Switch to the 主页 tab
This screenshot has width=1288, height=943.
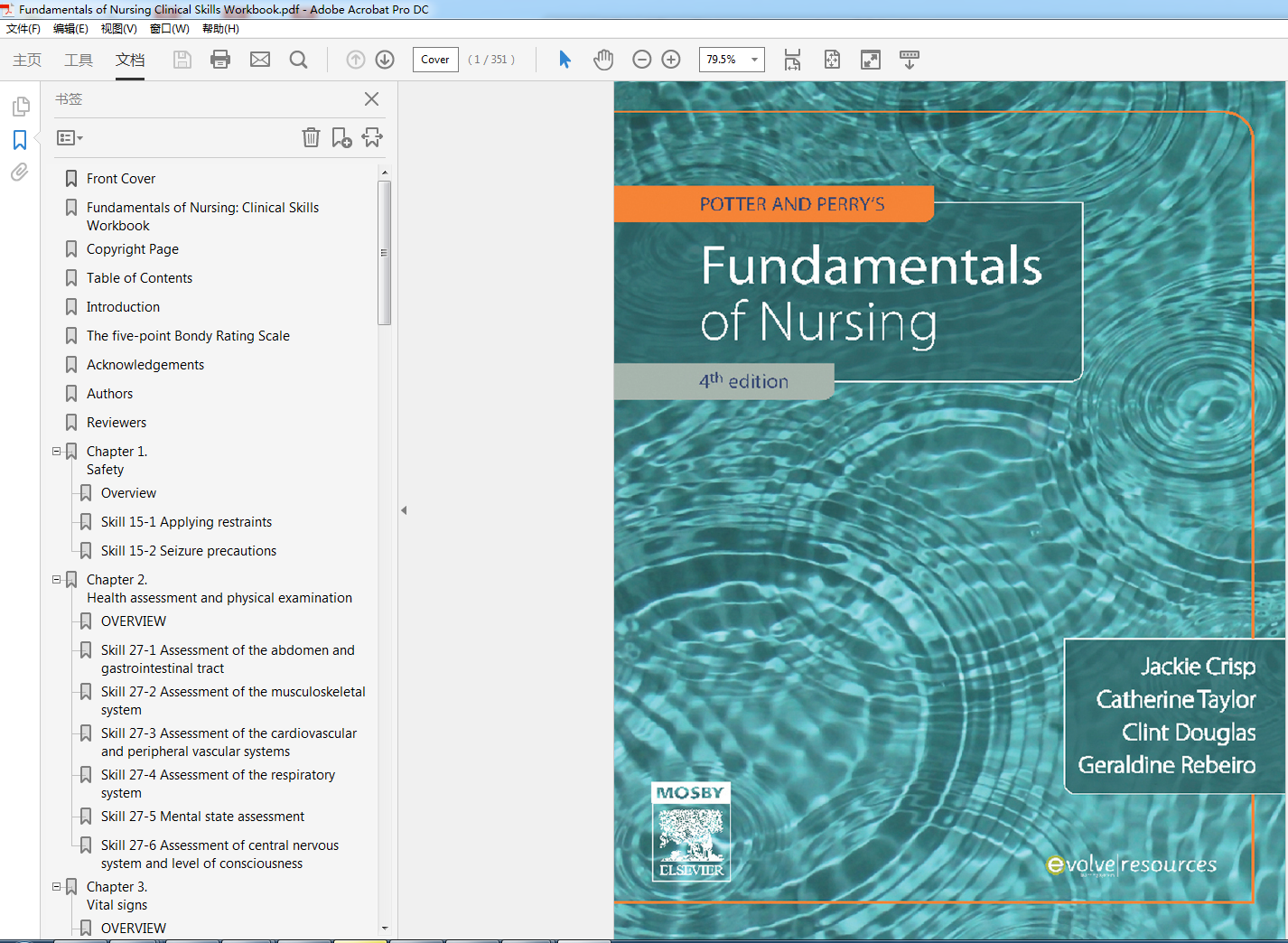pyautogui.click(x=27, y=60)
